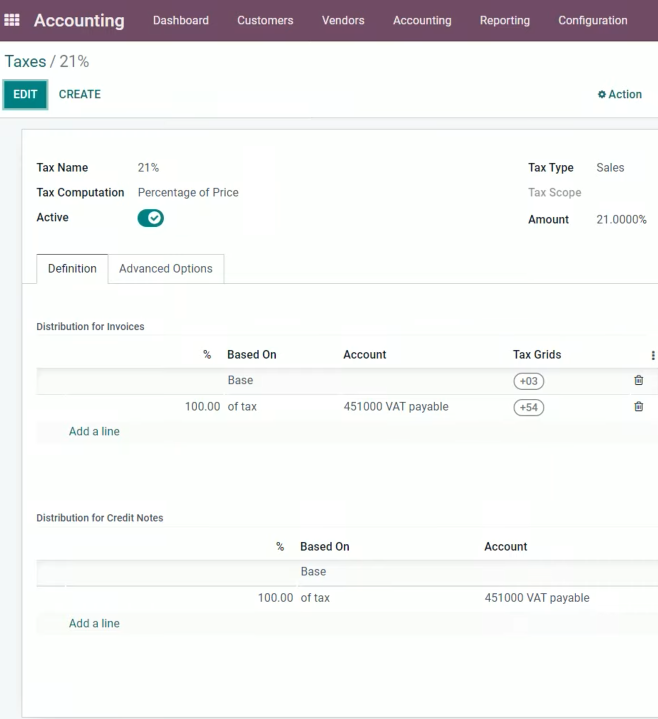Open the Vendors menu

pos(343,20)
